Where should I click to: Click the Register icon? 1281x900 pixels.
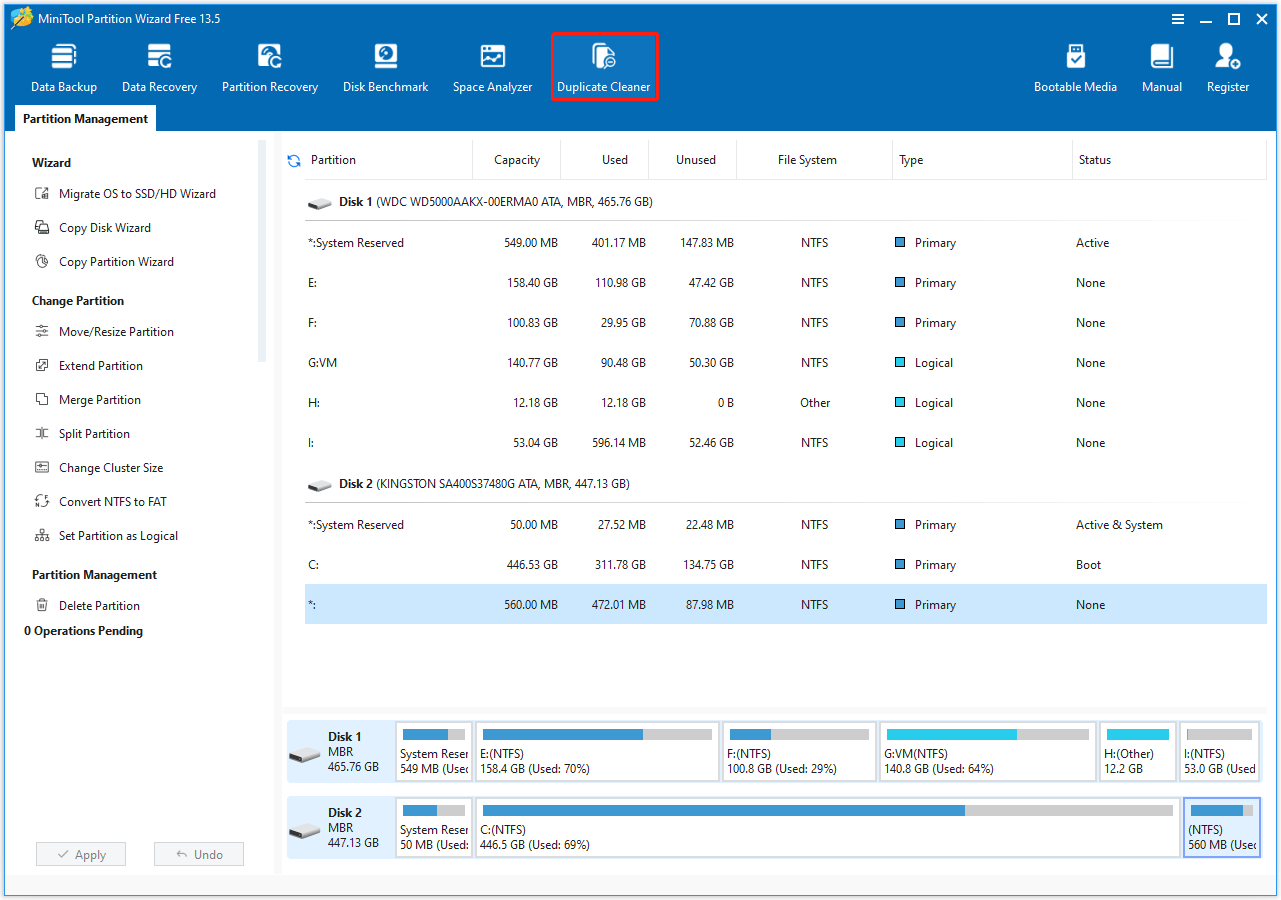[1227, 65]
